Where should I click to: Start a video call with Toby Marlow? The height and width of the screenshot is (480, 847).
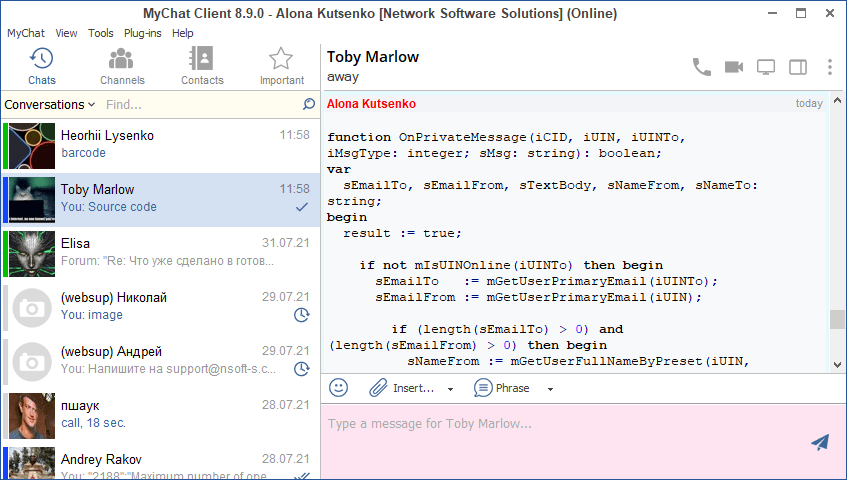pyautogui.click(x=734, y=67)
